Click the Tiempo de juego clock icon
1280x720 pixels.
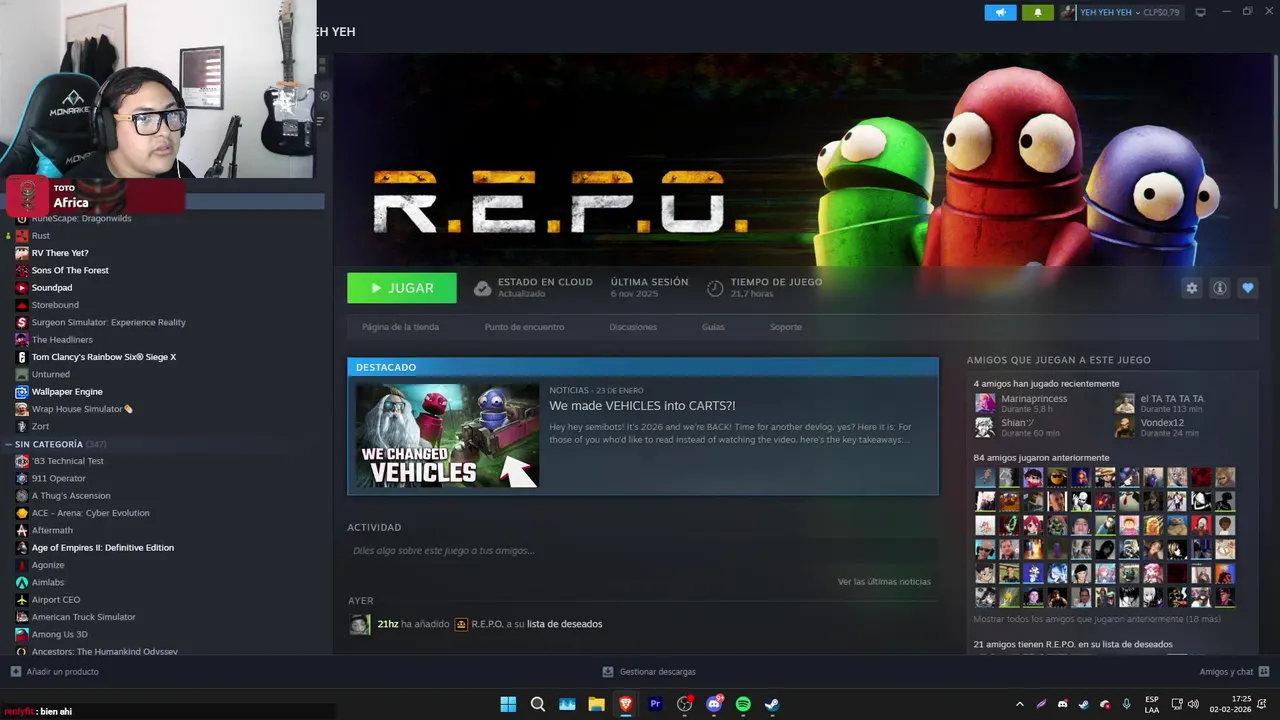(x=715, y=288)
